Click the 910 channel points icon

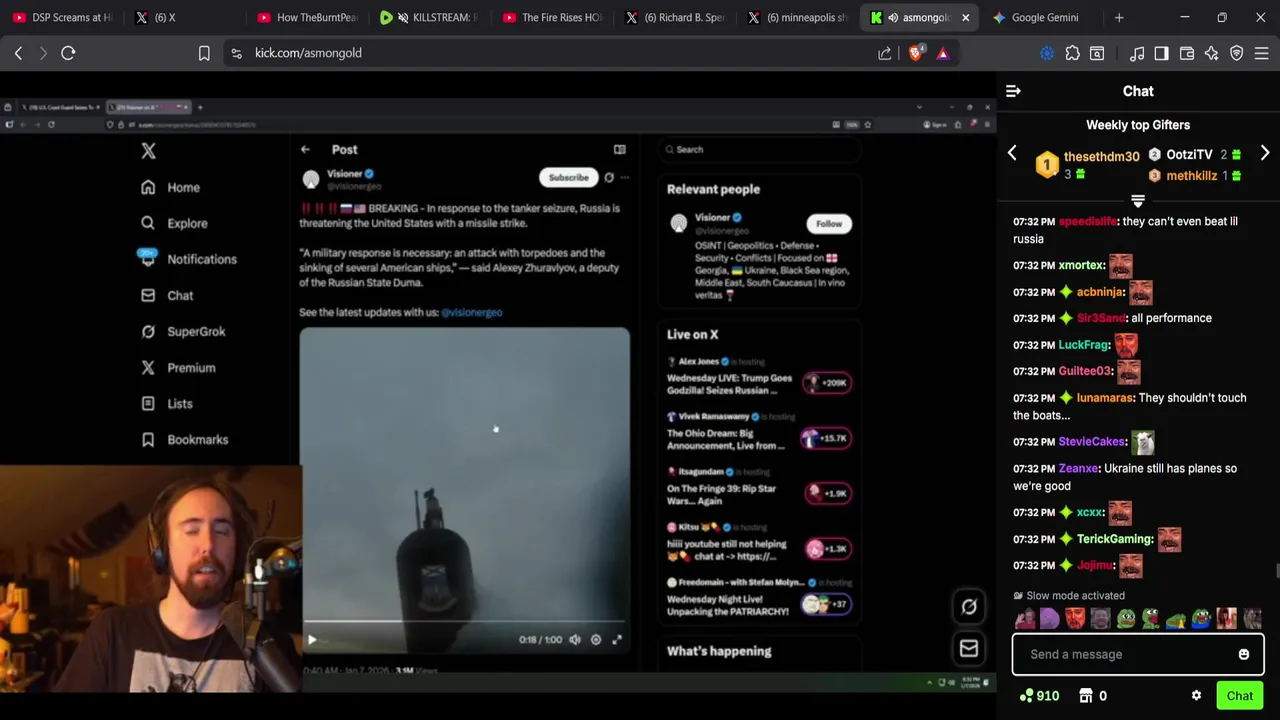[x=1027, y=696]
